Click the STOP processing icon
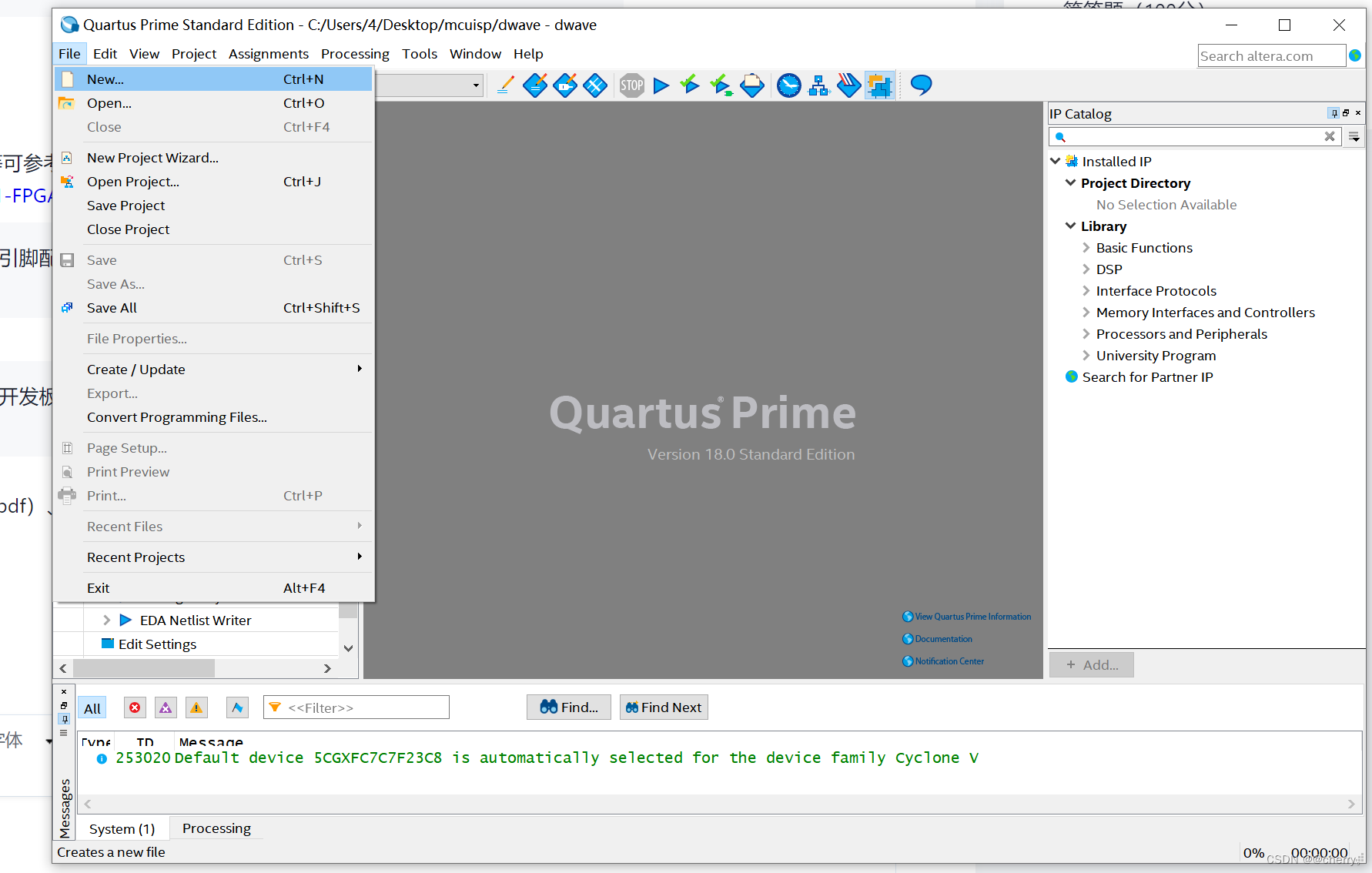1372x873 pixels. coord(632,85)
